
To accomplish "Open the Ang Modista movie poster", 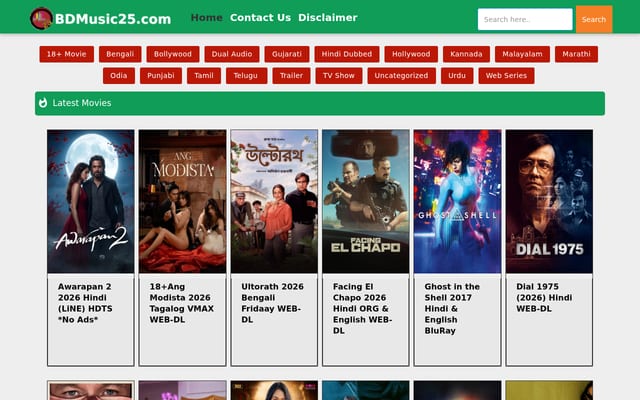I will click(182, 201).
